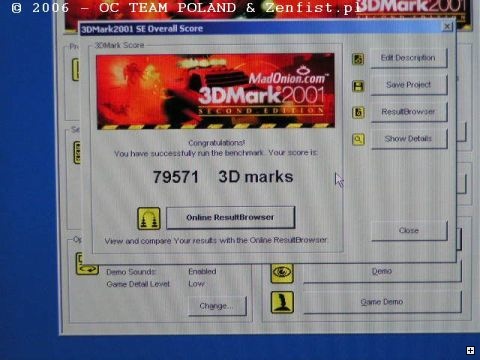Click the Congratulations! text
480x360 pixels.
[217, 143]
